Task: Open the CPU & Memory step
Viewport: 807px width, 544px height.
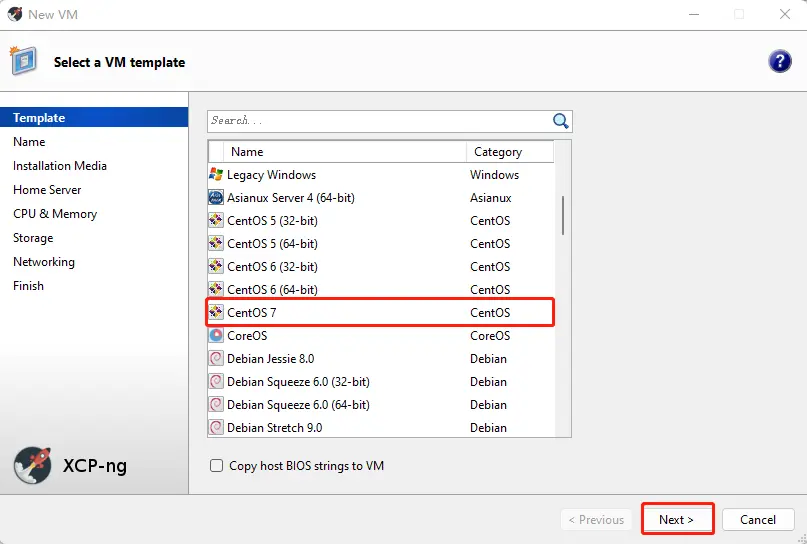Action: 55,214
